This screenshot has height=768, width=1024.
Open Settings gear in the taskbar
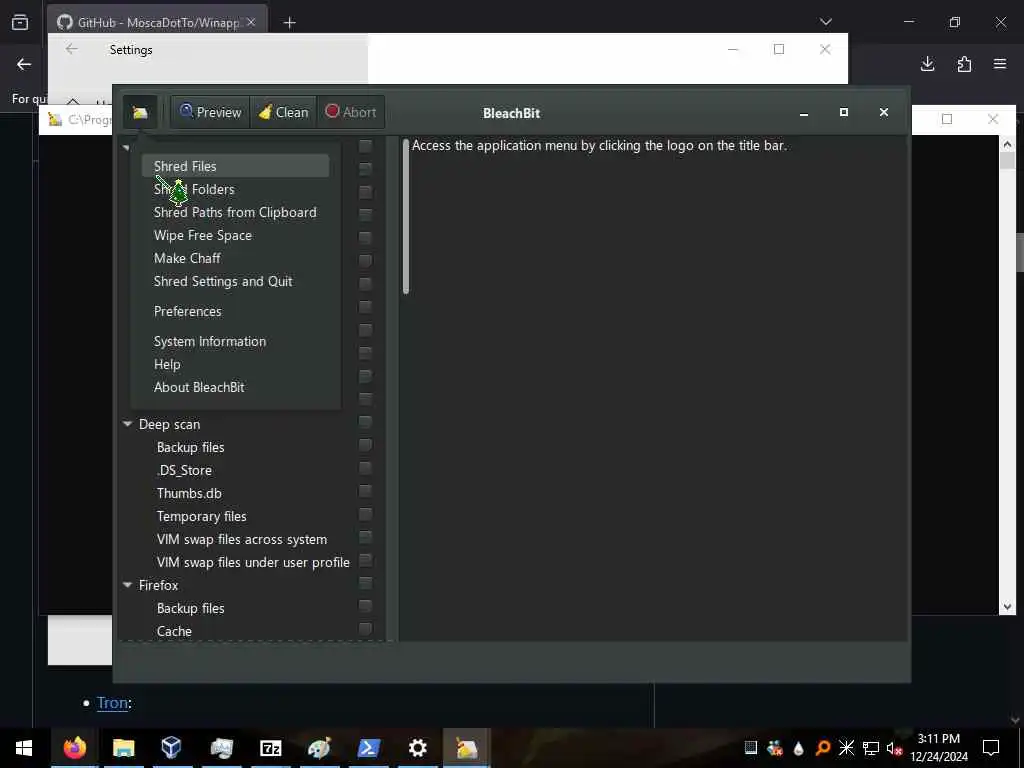pos(417,748)
